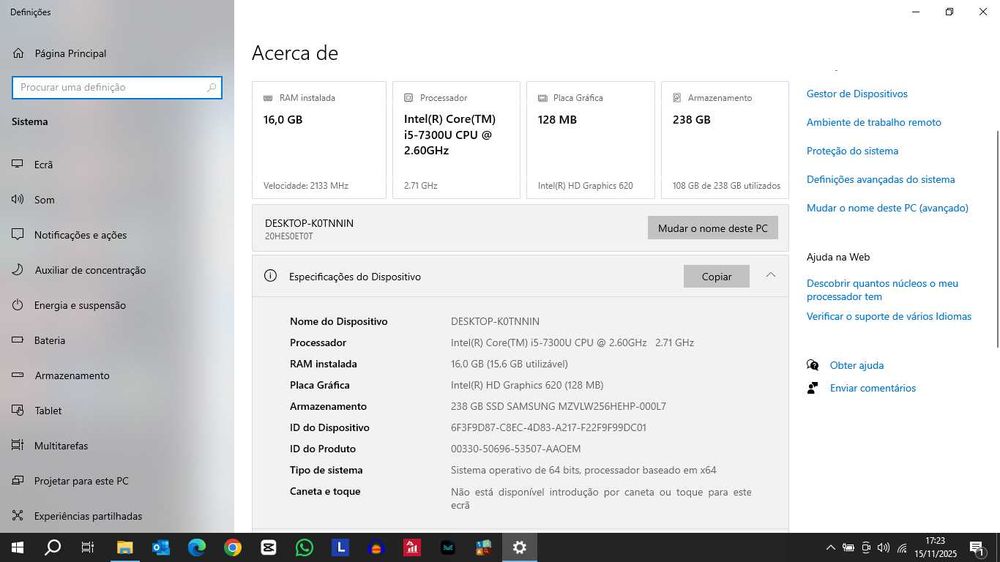Click Sistema operativo de 64 bits text
Image resolution: width=1000 pixels, height=562 pixels.
[x=583, y=470]
